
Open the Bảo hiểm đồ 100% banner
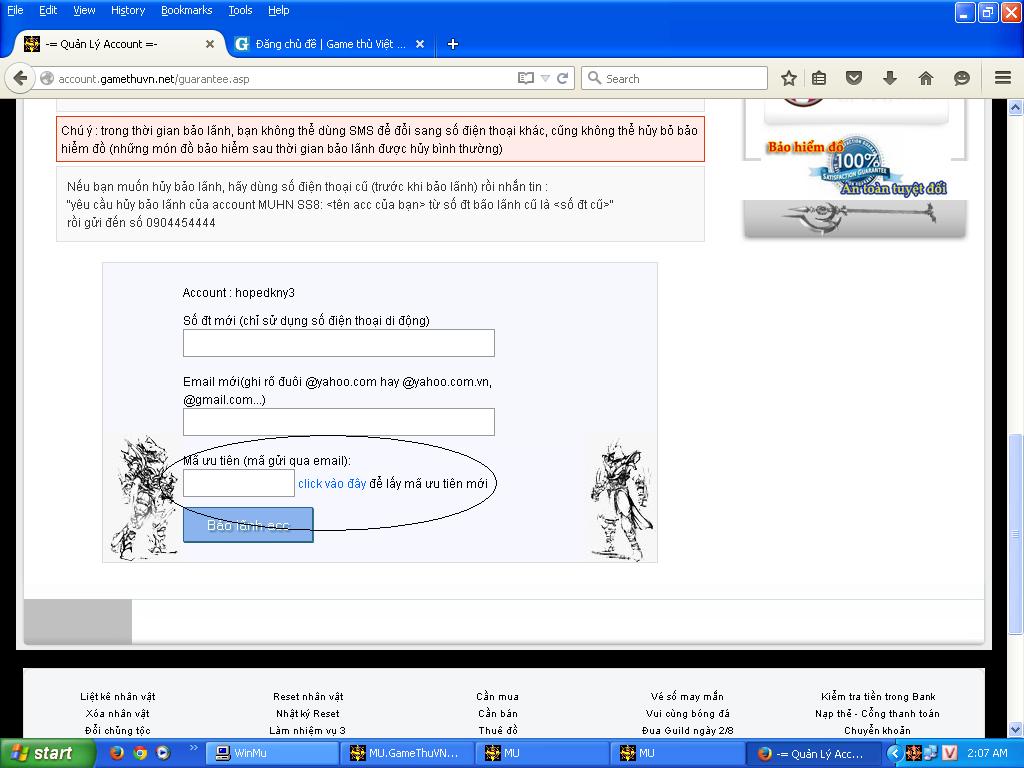click(x=855, y=168)
